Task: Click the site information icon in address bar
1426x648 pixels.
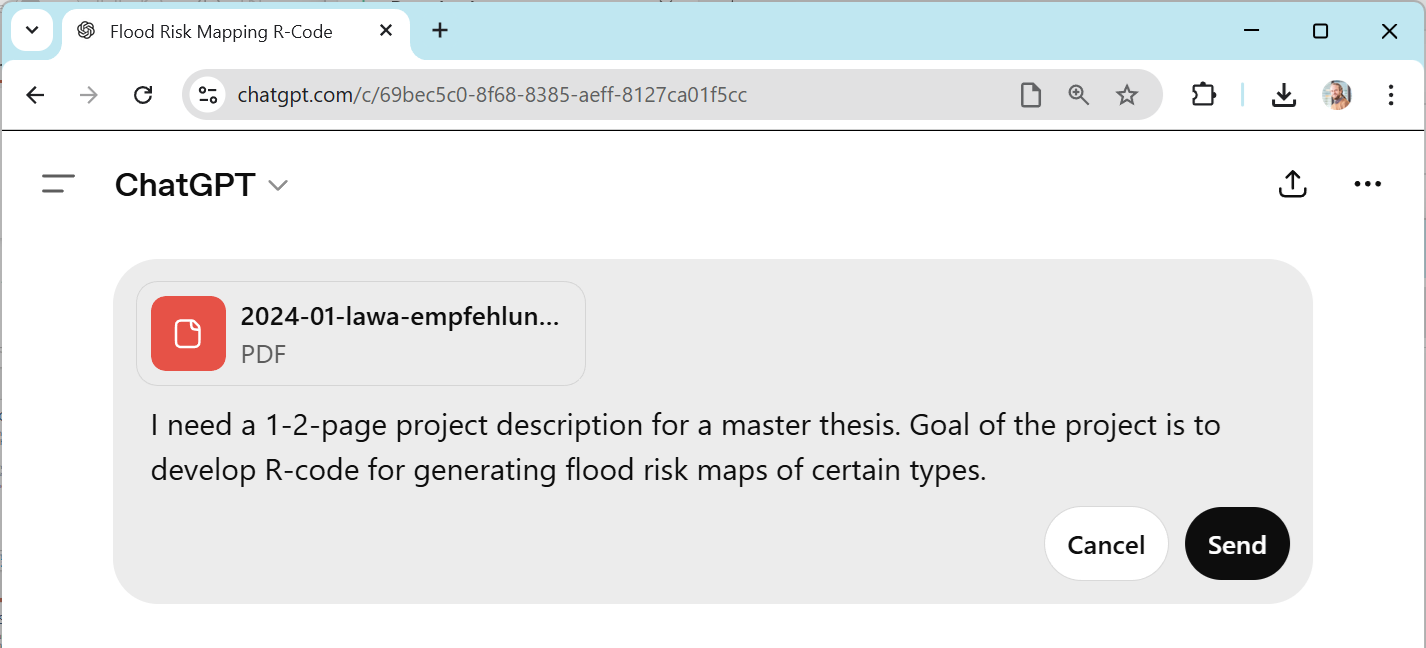Action: (208, 95)
